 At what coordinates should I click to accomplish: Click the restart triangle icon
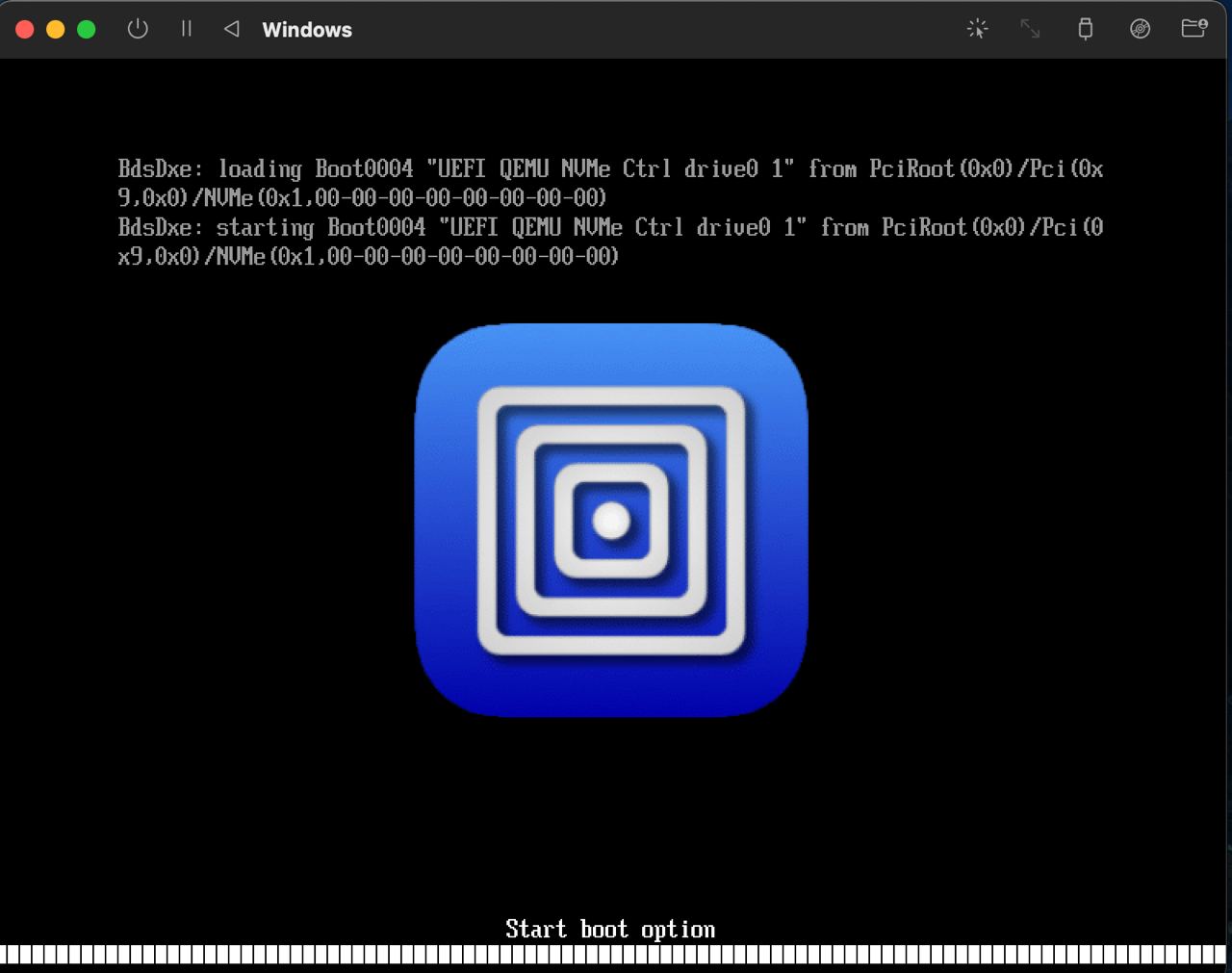click(x=231, y=29)
